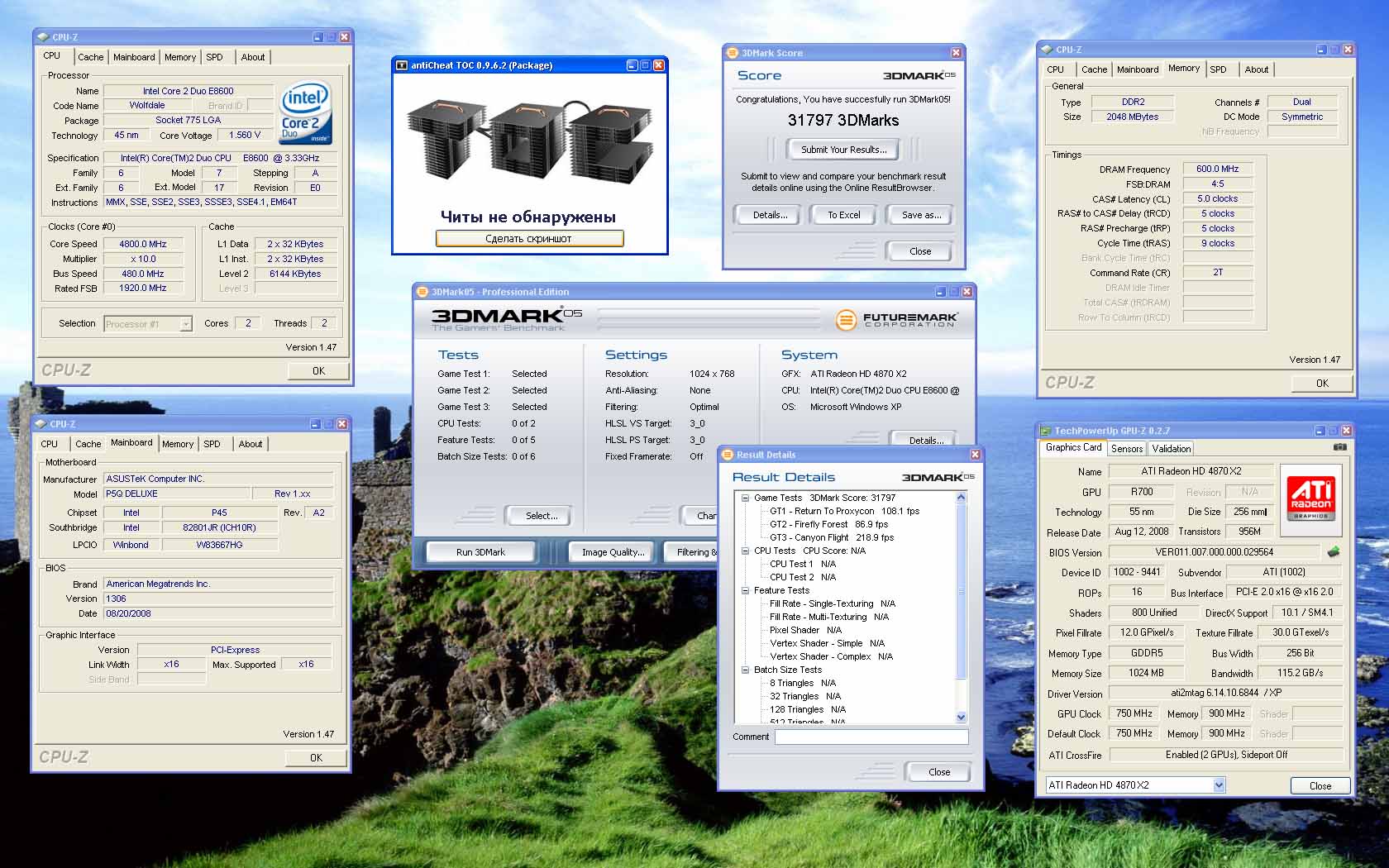Switch to the Cache tab in CPU window
This screenshot has height=868, width=1389.
[91, 57]
